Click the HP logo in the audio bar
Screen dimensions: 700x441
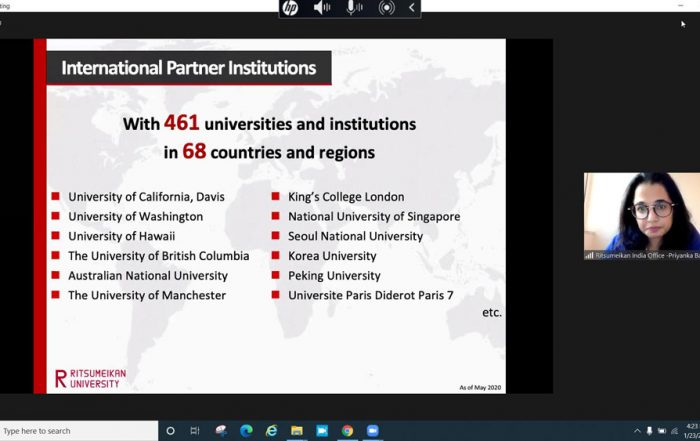pyautogui.click(x=290, y=8)
